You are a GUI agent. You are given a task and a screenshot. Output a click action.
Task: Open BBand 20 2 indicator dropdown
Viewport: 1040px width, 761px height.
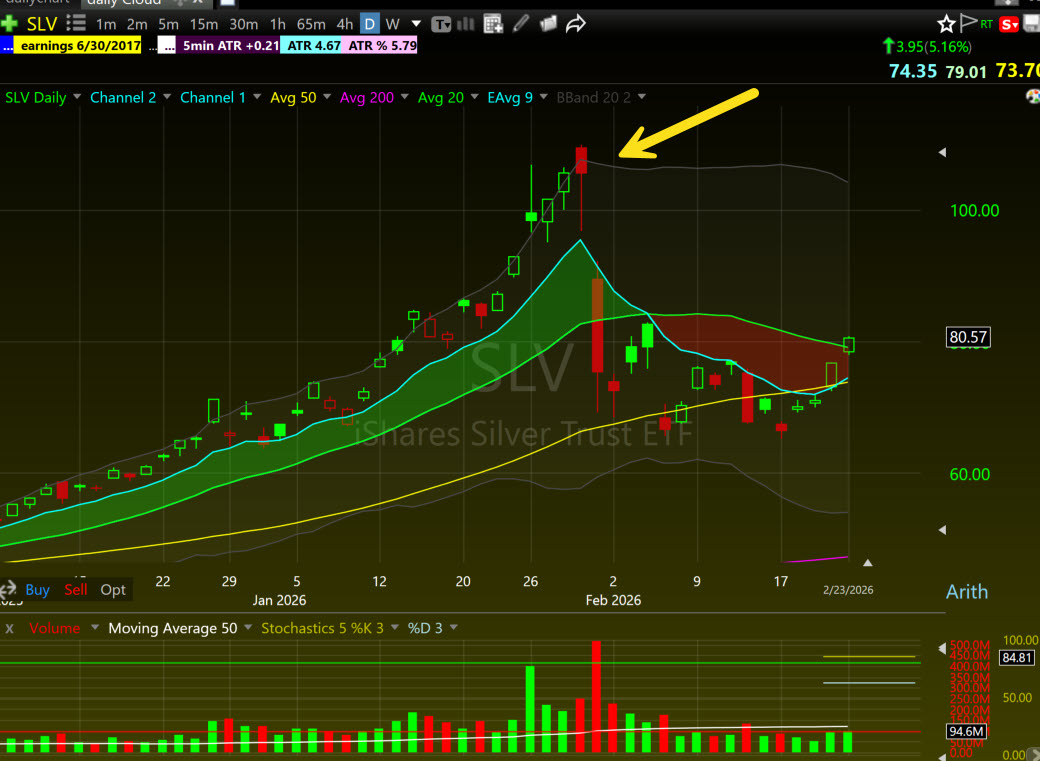641,97
